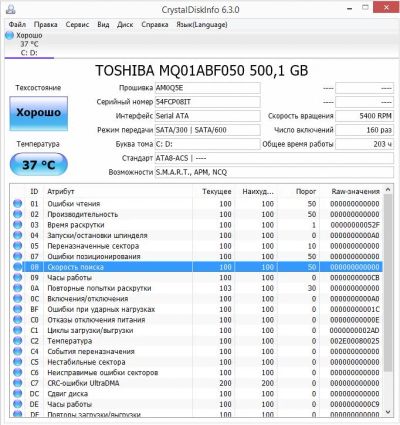This screenshot has width=400, height=425.
Task: Click the Буква тома field
Action: click(208, 144)
